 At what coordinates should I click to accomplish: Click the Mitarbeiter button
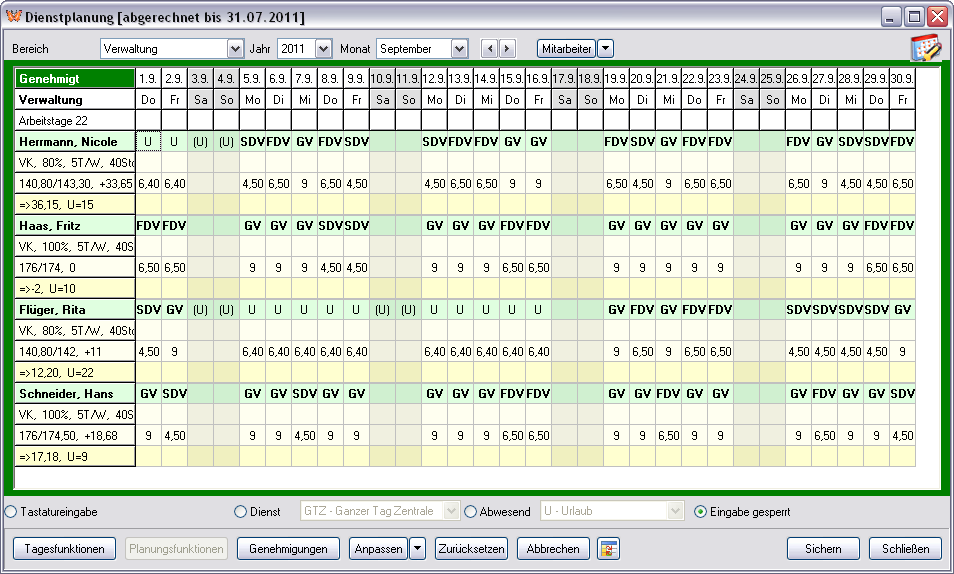(566, 49)
